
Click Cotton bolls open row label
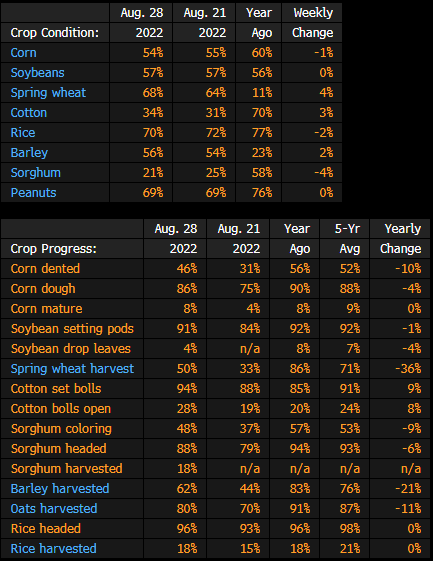click(x=61, y=409)
